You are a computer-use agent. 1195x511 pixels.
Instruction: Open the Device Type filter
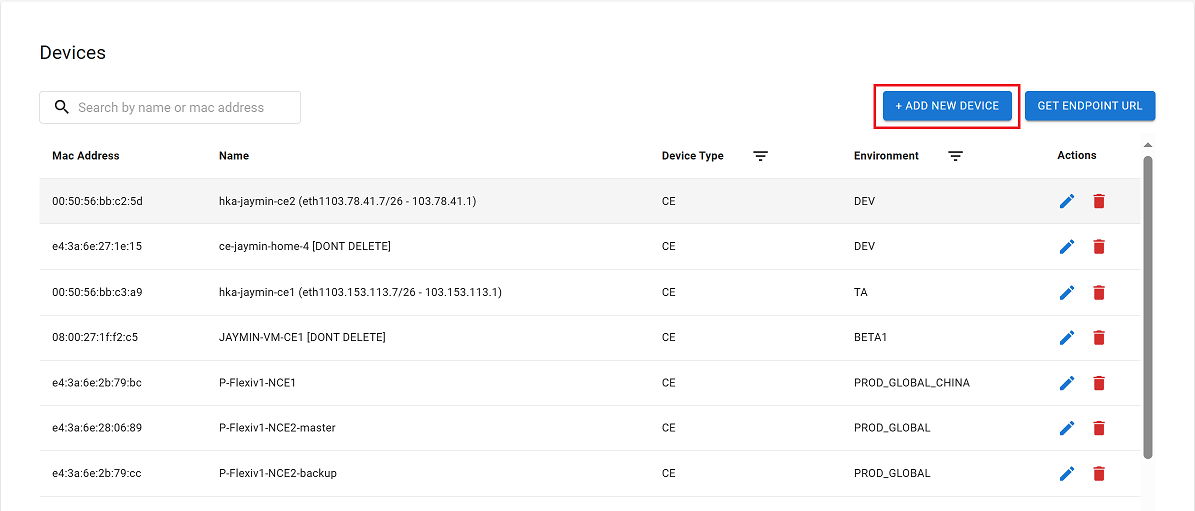(760, 156)
